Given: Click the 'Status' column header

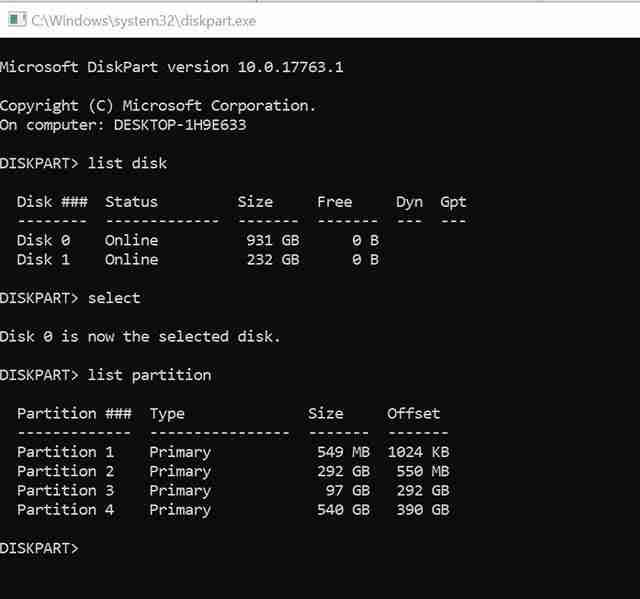Looking at the screenshot, I should point(131,202).
